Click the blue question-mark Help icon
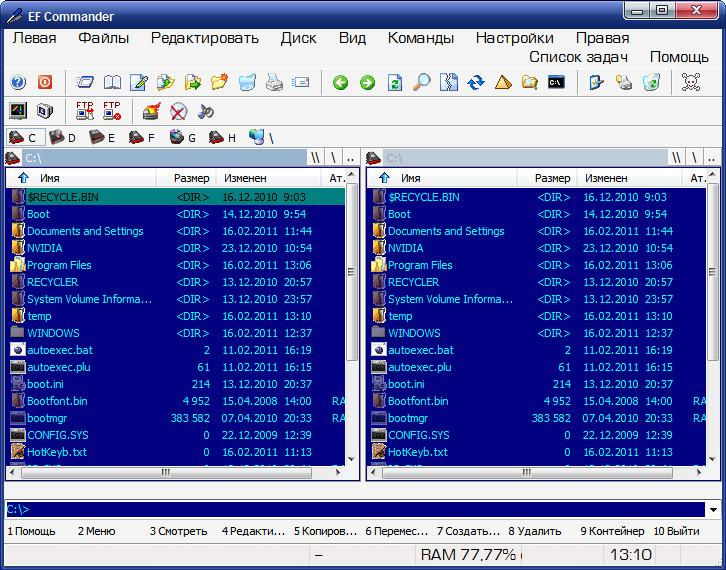 [18, 83]
